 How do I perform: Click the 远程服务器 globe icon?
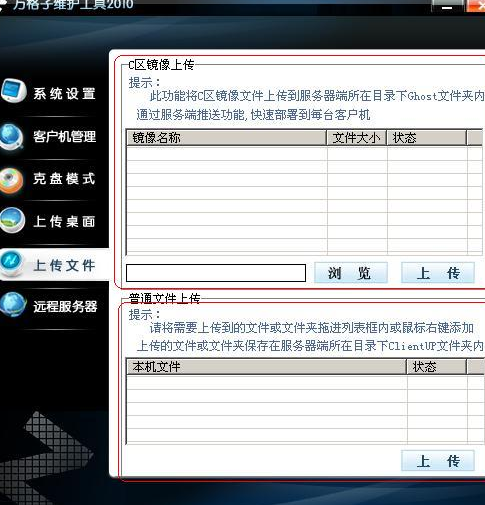[13, 304]
